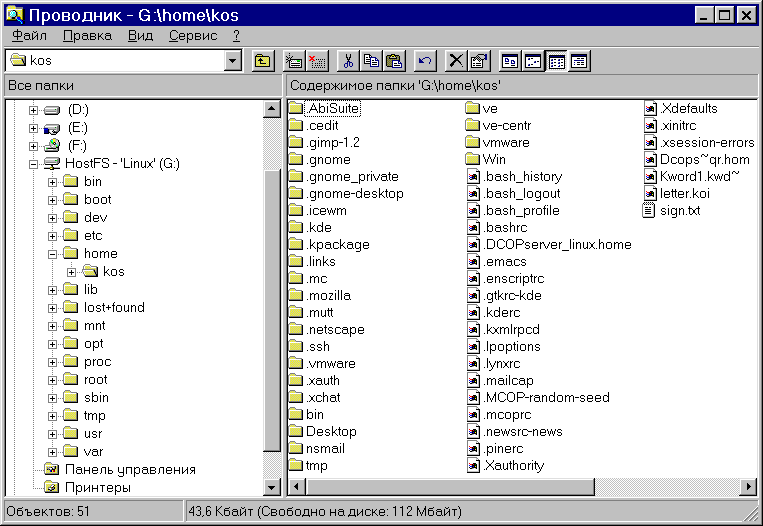Select the sign.txt file
This screenshot has height=526, width=763.
coord(679,211)
